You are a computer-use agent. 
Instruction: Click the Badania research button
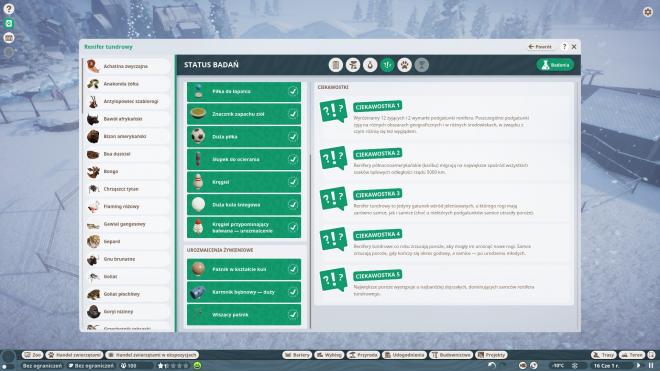(555, 65)
